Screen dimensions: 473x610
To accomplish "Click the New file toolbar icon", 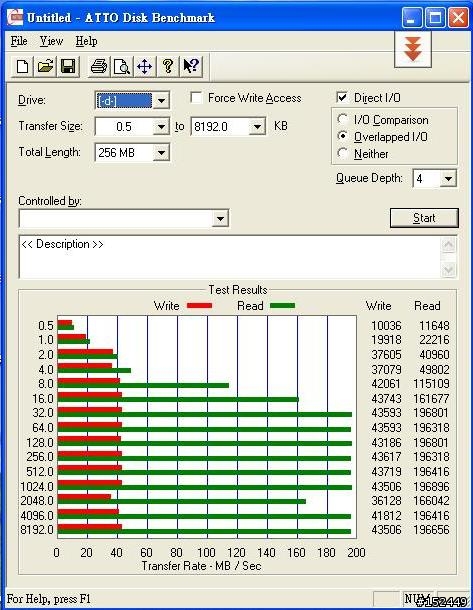I will (x=22, y=66).
